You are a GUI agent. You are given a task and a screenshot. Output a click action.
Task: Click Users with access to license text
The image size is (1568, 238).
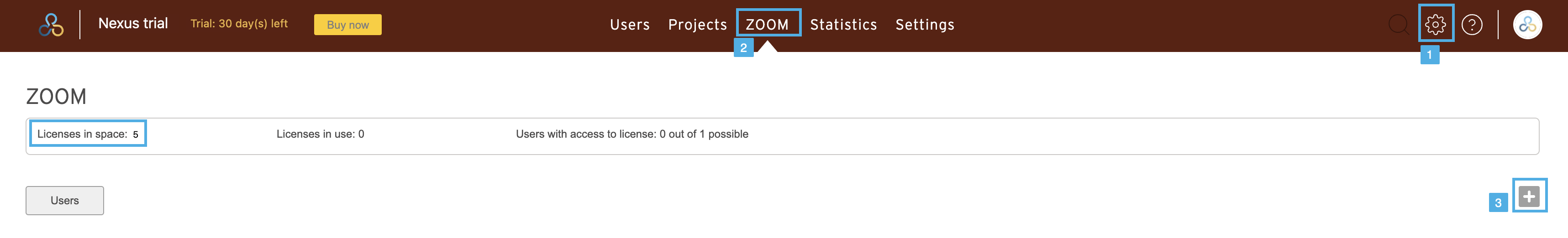click(x=632, y=134)
